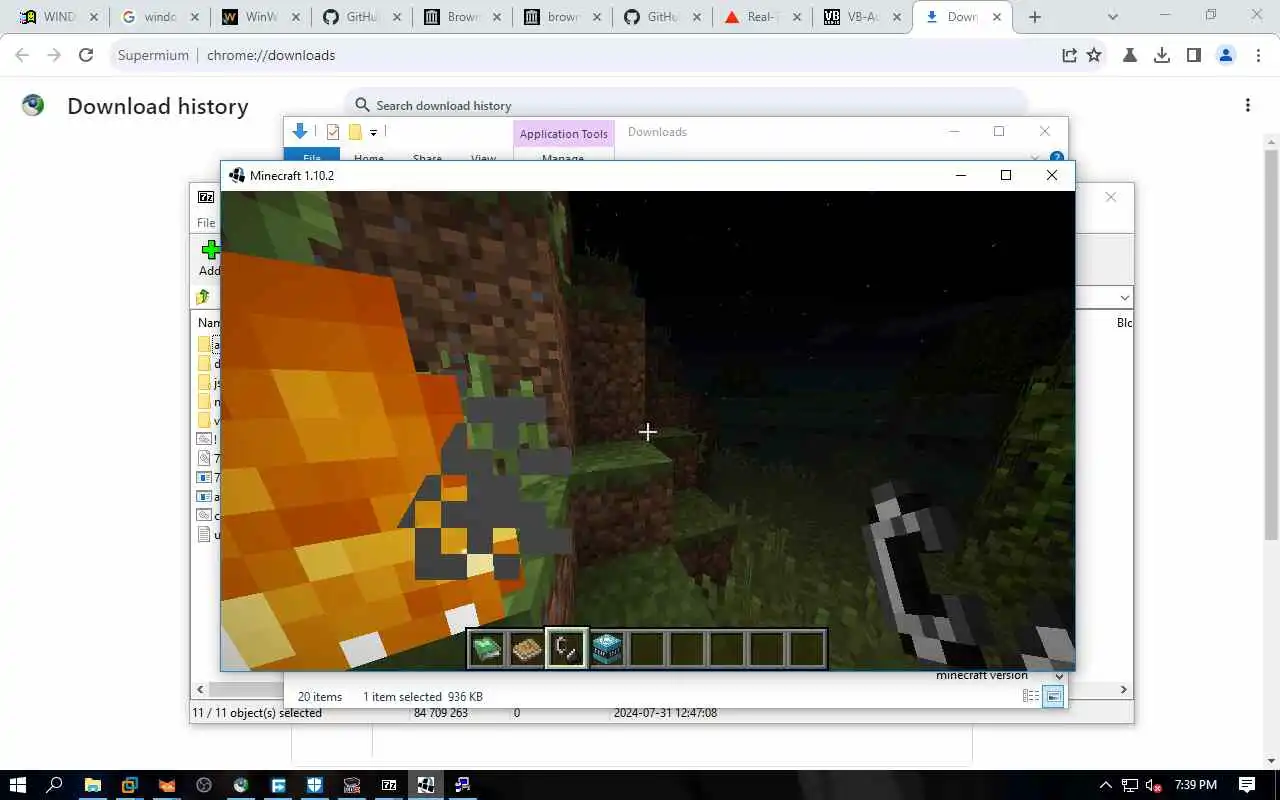1280x800 pixels.
Task: Share this page icon in address bar
Action: coord(1069,55)
